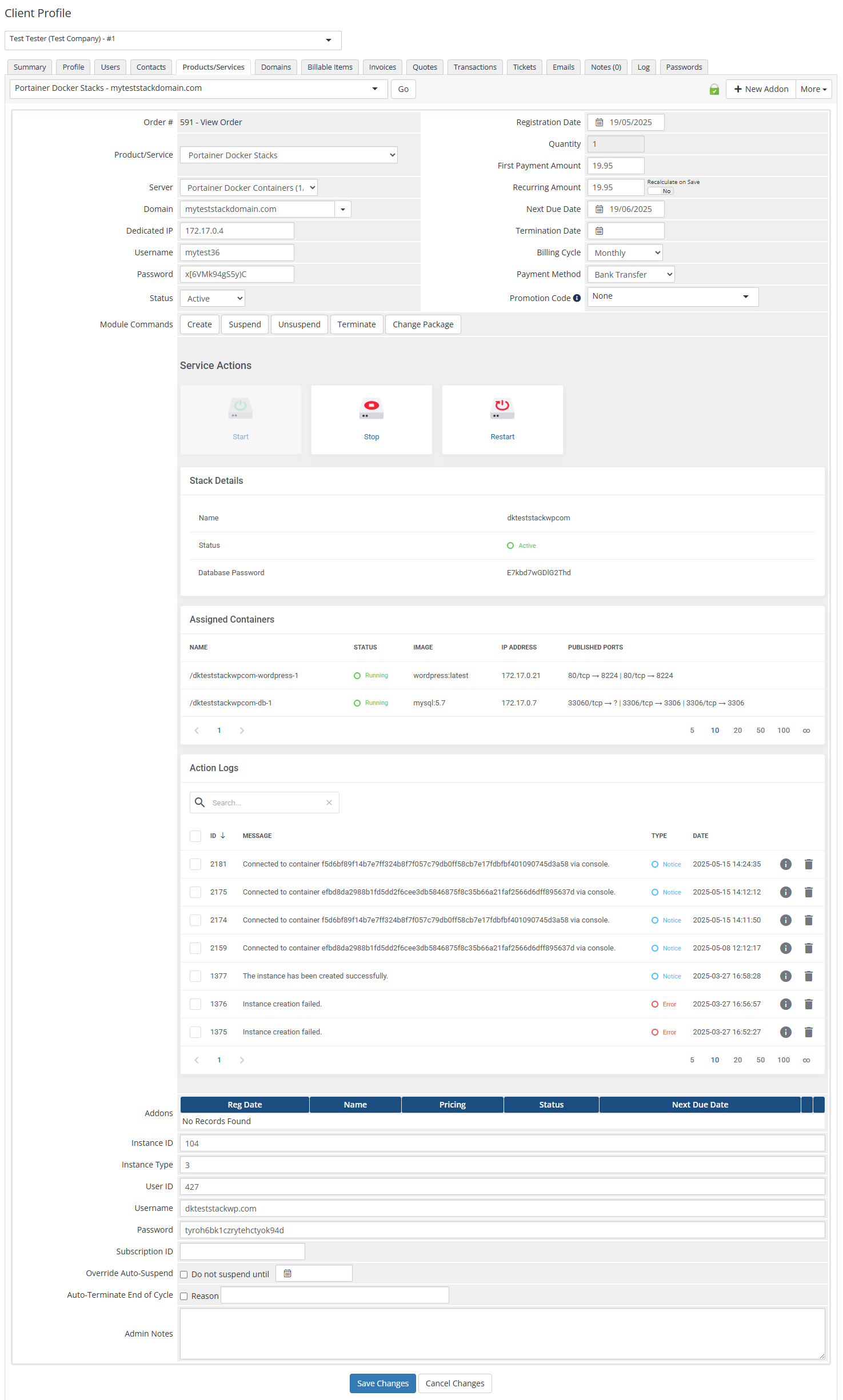Toggle the Recalculate on Save switch

(x=661, y=191)
